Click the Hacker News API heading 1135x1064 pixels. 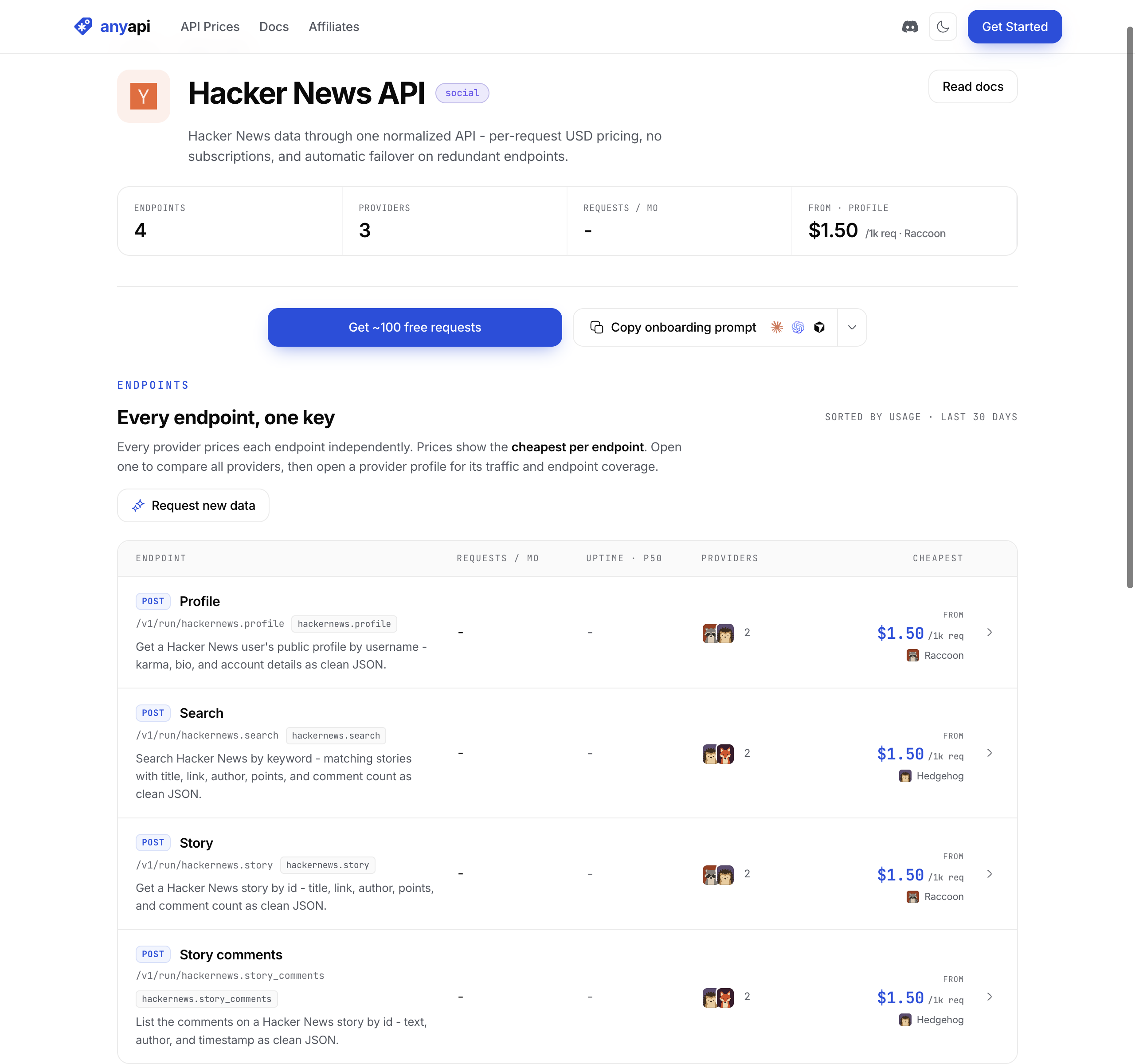coord(307,93)
